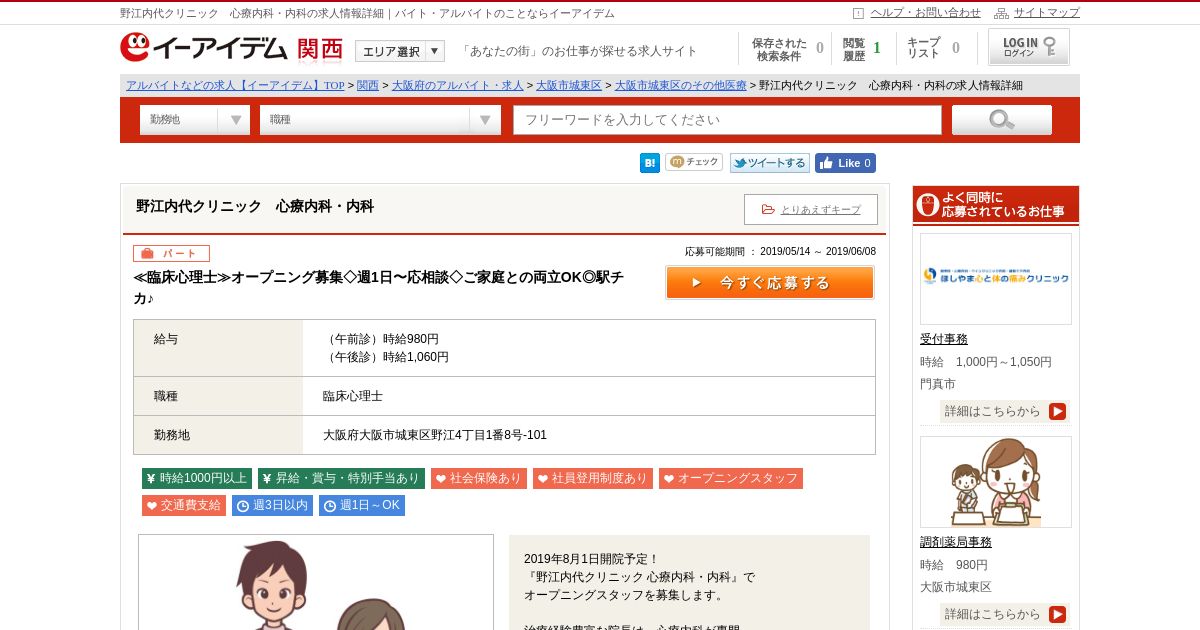Click the ツイートする tweet button

(769, 163)
